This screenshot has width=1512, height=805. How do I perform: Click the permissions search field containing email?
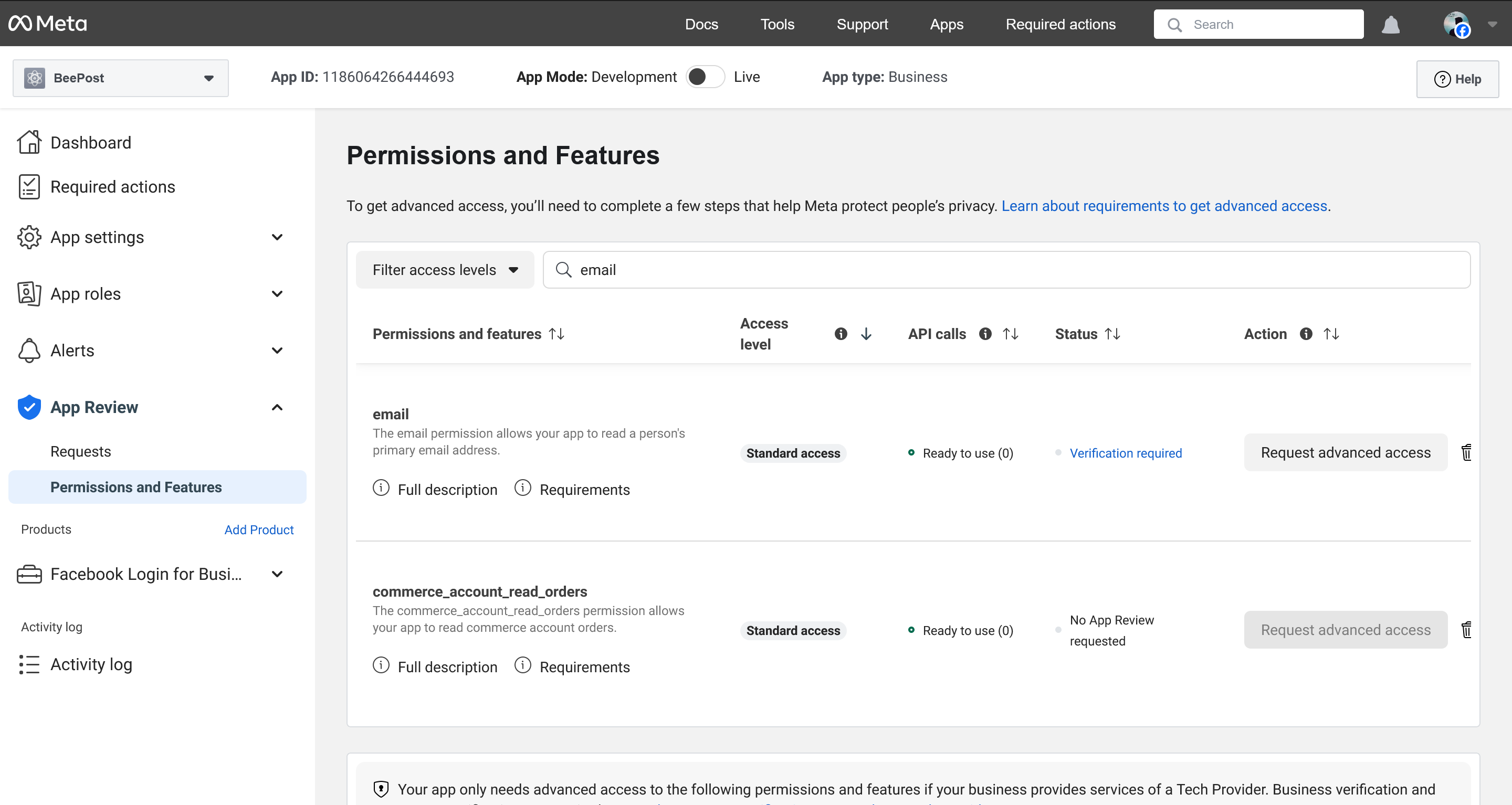[1006, 269]
